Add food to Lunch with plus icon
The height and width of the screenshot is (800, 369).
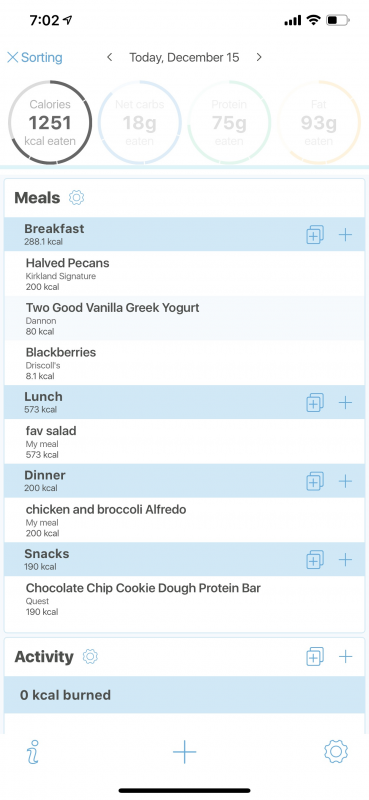tap(346, 402)
